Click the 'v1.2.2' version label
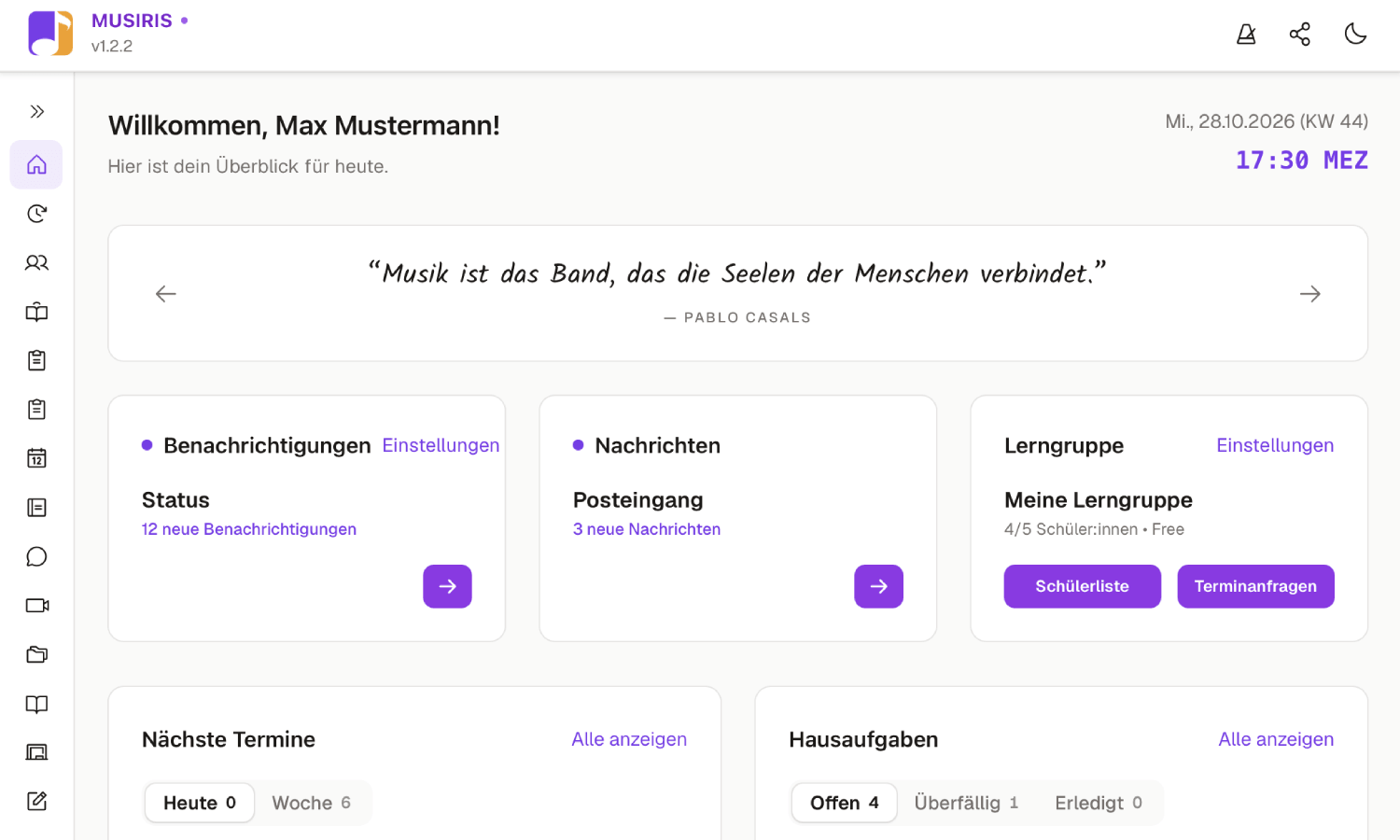The image size is (1400, 840). coord(112,47)
